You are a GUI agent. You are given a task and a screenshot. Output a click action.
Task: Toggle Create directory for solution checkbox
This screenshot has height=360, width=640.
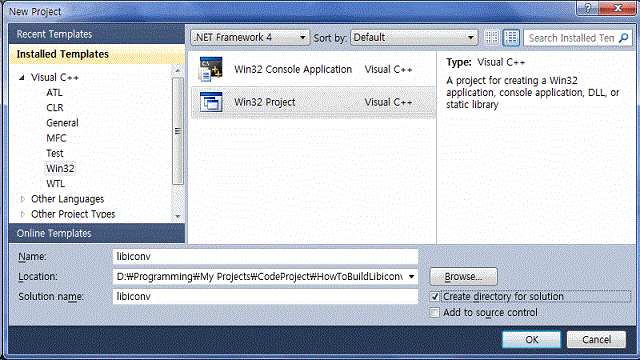tap(435, 296)
